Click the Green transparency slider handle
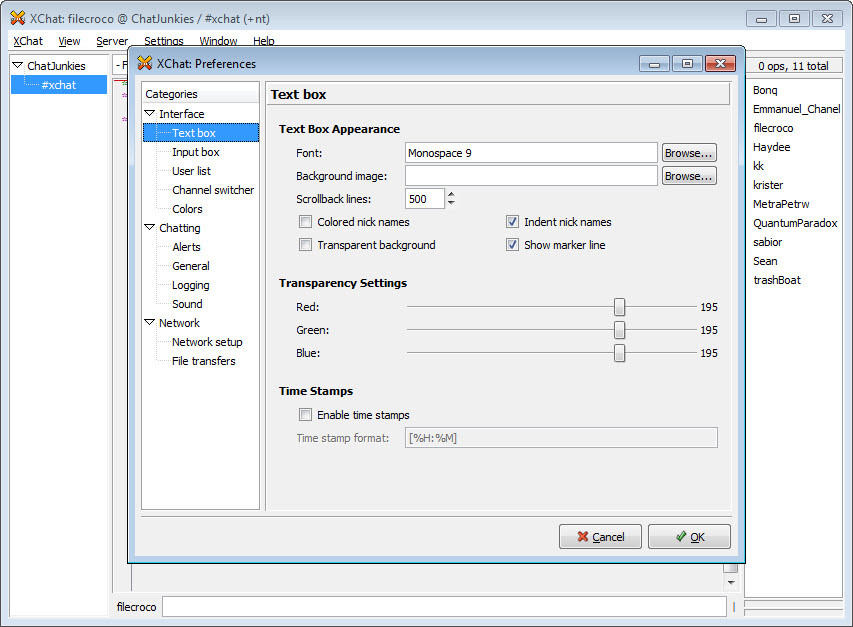Screen dimensions: 853x627 (619, 330)
